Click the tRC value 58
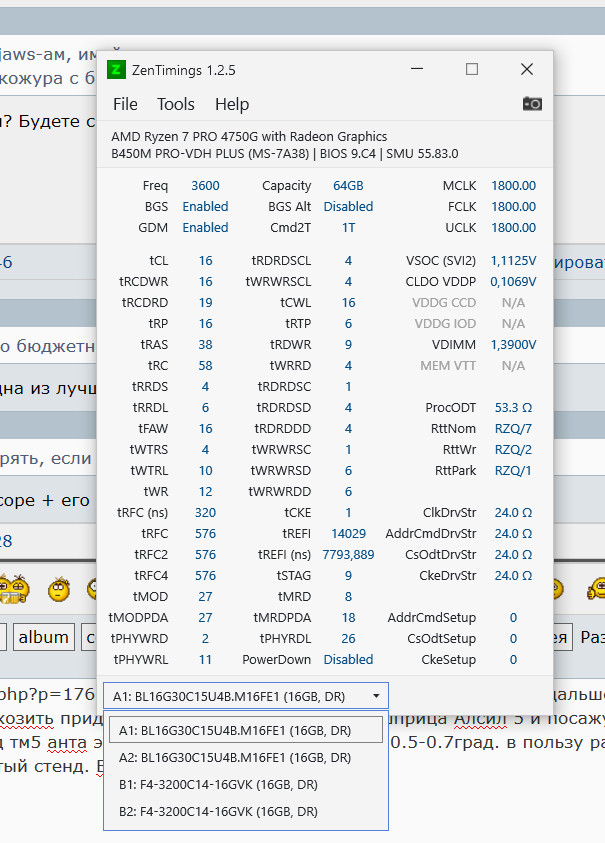The width and height of the screenshot is (605, 843). coord(205,366)
